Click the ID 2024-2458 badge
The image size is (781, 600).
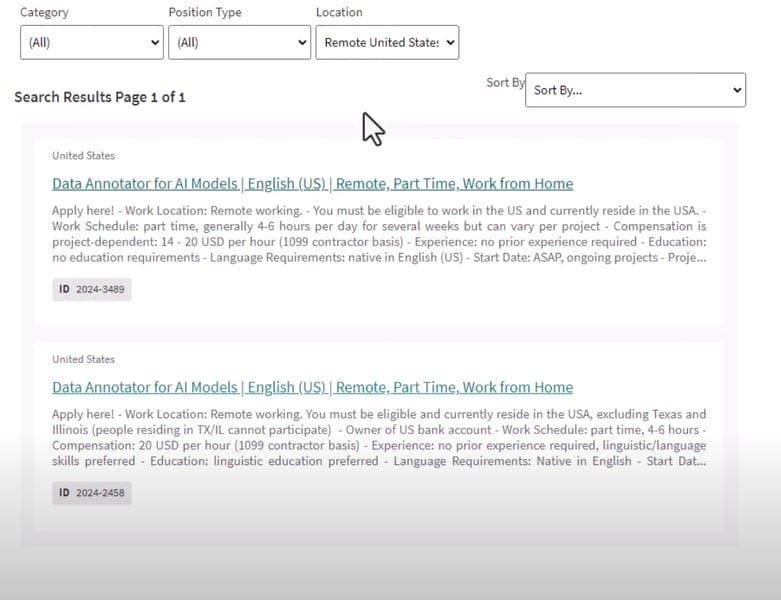92,493
